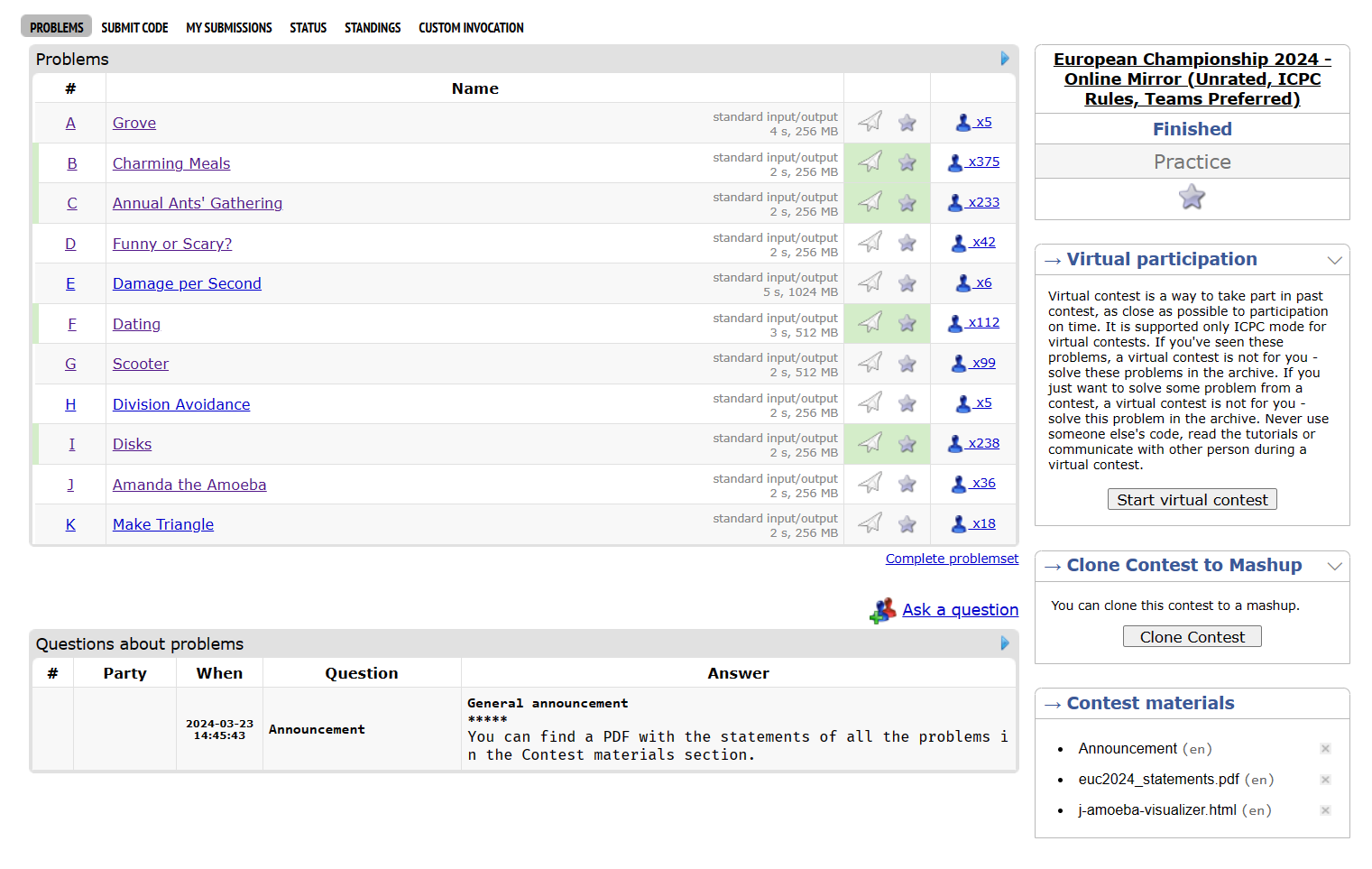Toggle favorite star for Annual Ants' Gathering
Screen dimensions: 1372x869
point(907,203)
